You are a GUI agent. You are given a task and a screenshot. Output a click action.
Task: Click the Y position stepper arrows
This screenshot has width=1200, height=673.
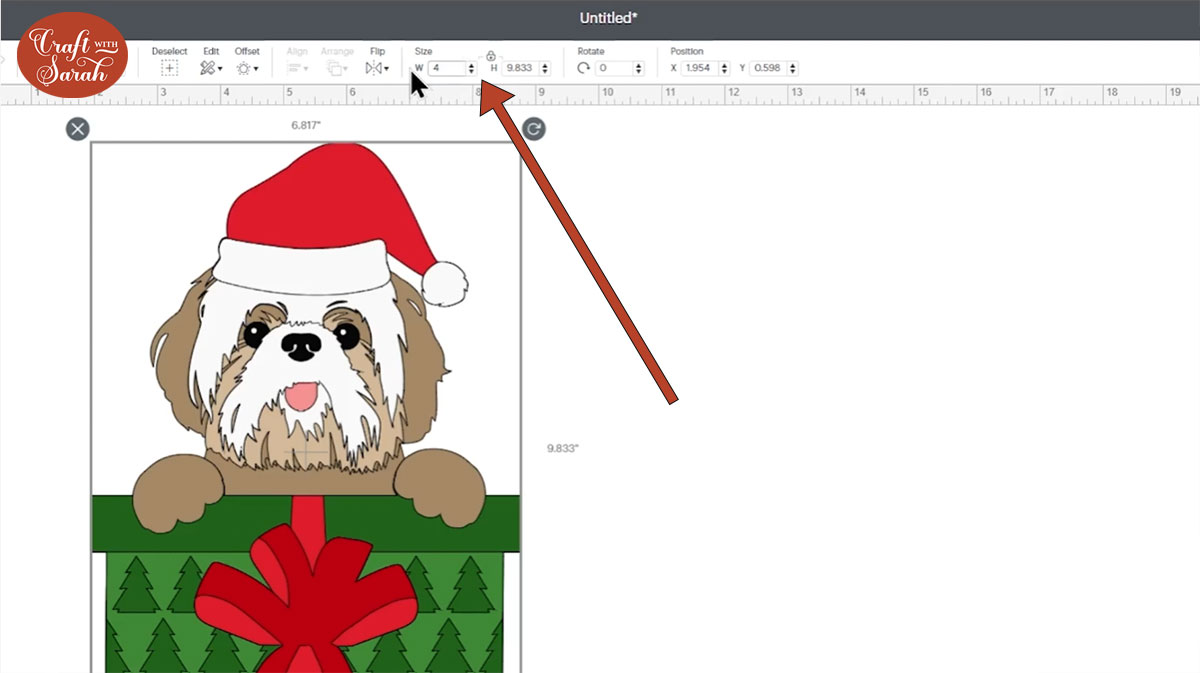click(792, 68)
